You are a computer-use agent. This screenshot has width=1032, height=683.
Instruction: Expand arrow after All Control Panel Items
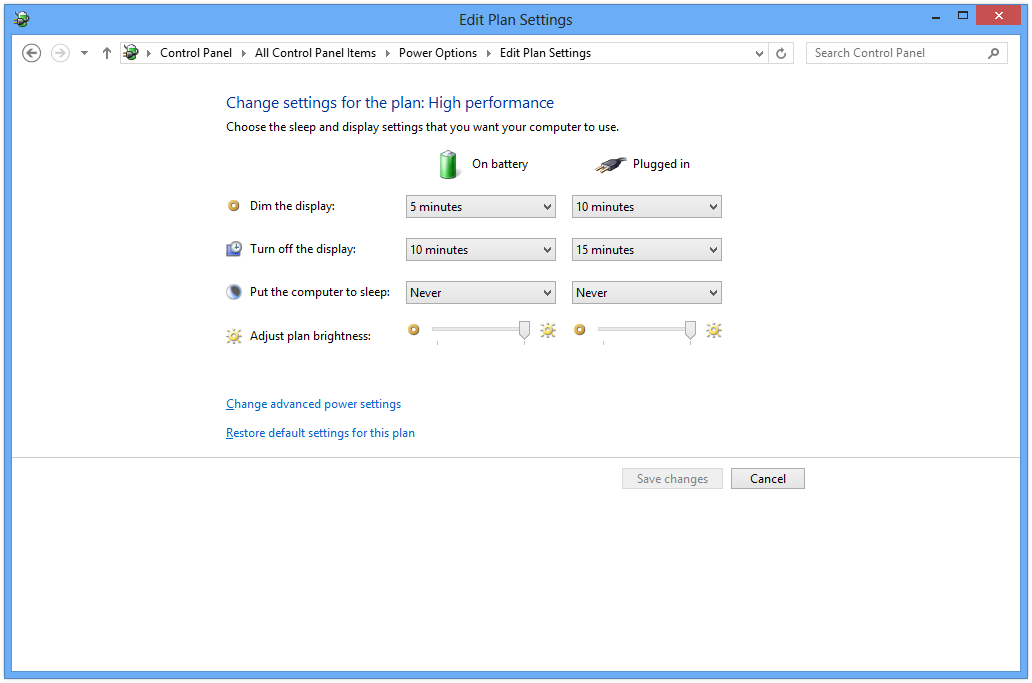click(x=388, y=53)
